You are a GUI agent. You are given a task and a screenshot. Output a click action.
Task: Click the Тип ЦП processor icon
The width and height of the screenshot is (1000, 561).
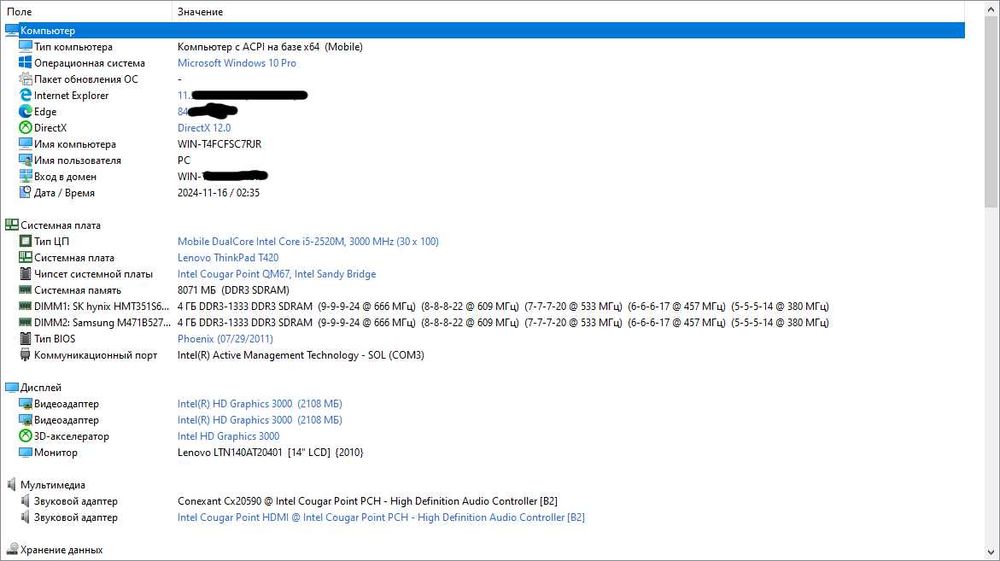[25, 241]
